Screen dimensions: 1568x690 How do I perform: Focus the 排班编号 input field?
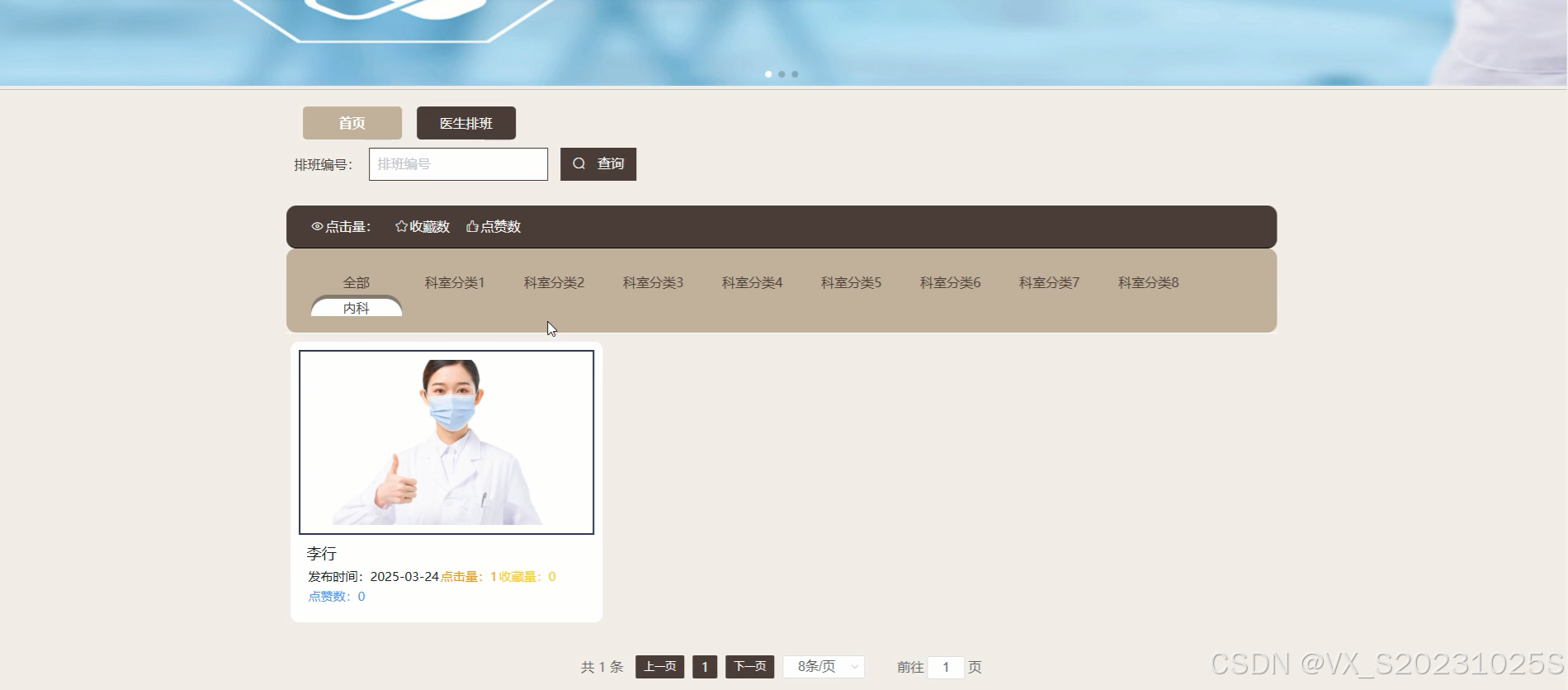click(x=458, y=163)
